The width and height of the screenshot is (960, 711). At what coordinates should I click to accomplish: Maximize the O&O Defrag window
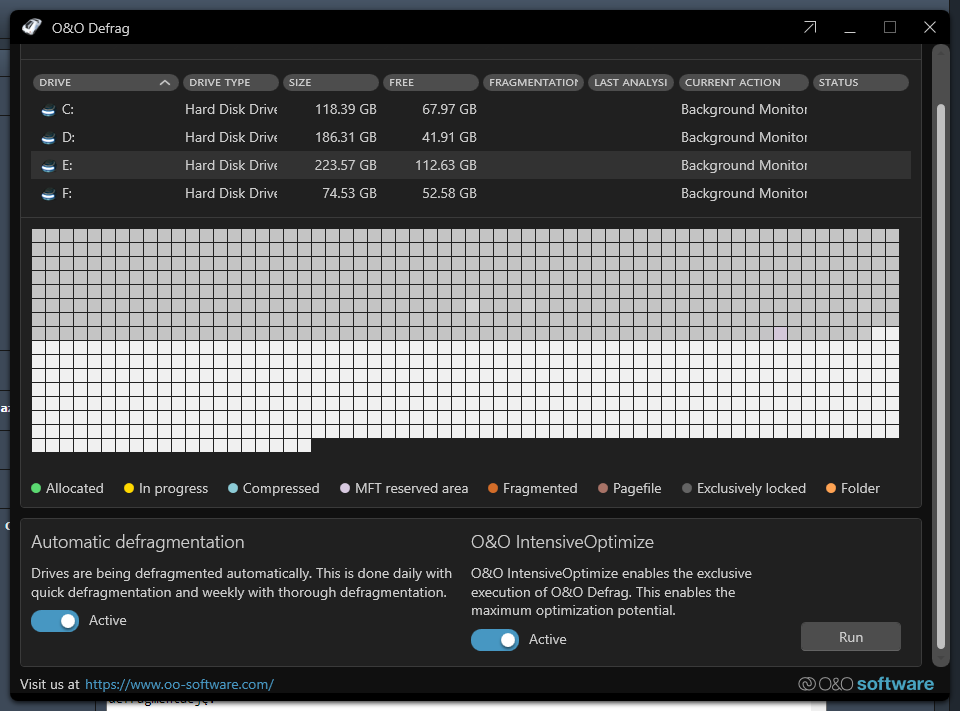[890, 27]
